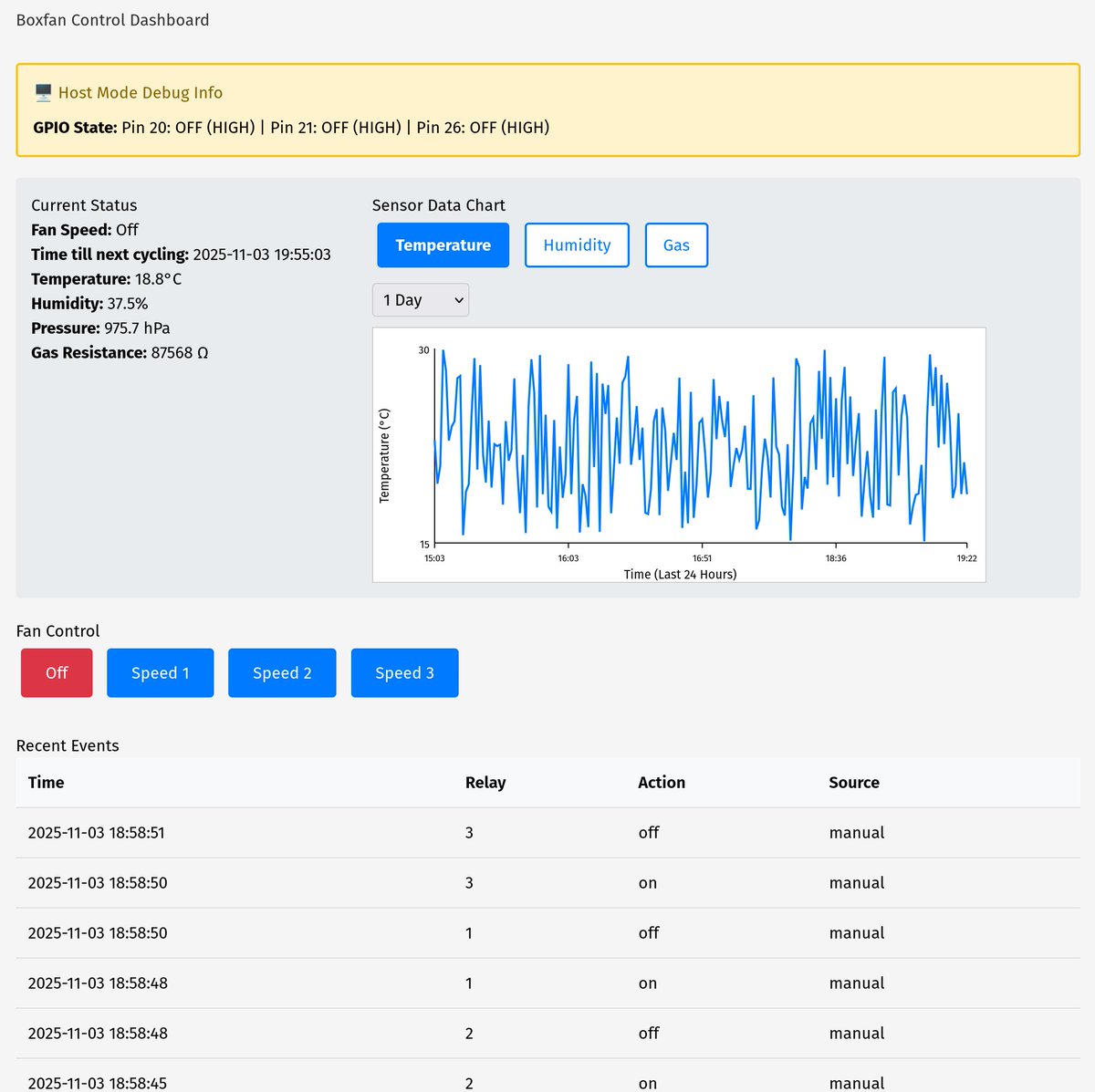
Task: Switch the sensor chart to Gas
Action: point(676,244)
